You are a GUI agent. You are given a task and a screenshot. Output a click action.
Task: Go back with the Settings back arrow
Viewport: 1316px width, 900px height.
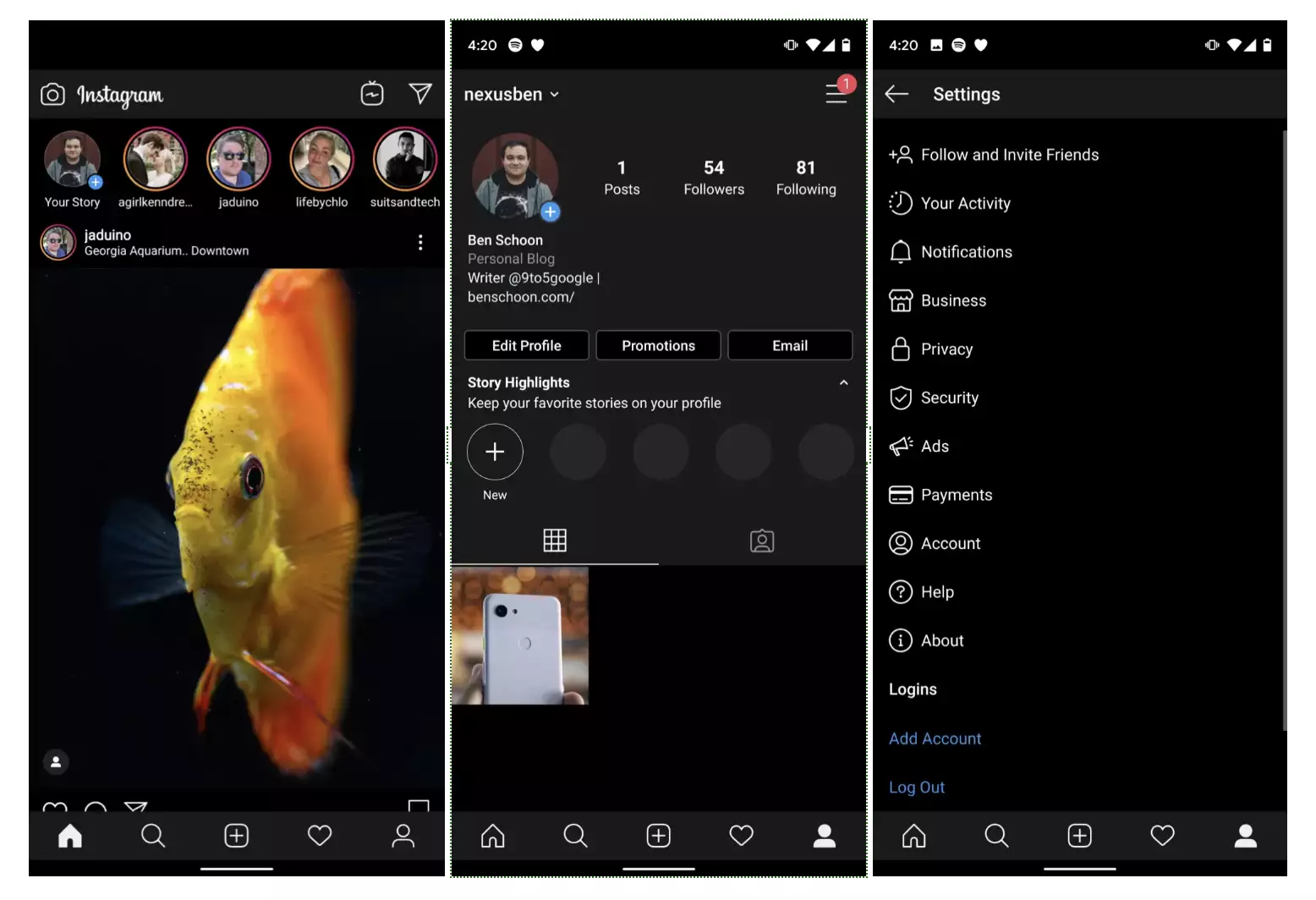897,94
